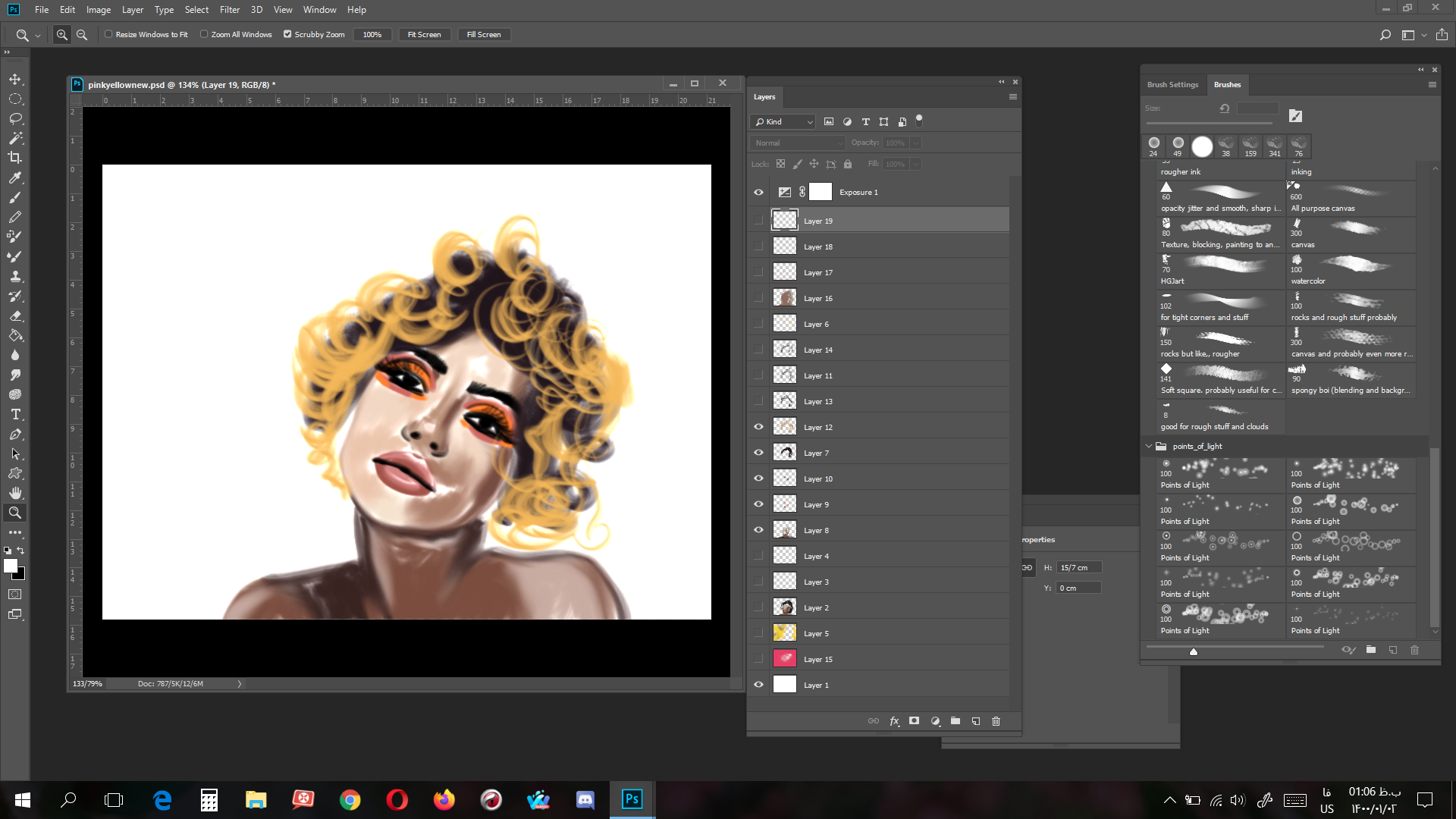Open the Kind filter dropdown
Screen dimensions: 1456x819
pyautogui.click(x=783, y=121)
